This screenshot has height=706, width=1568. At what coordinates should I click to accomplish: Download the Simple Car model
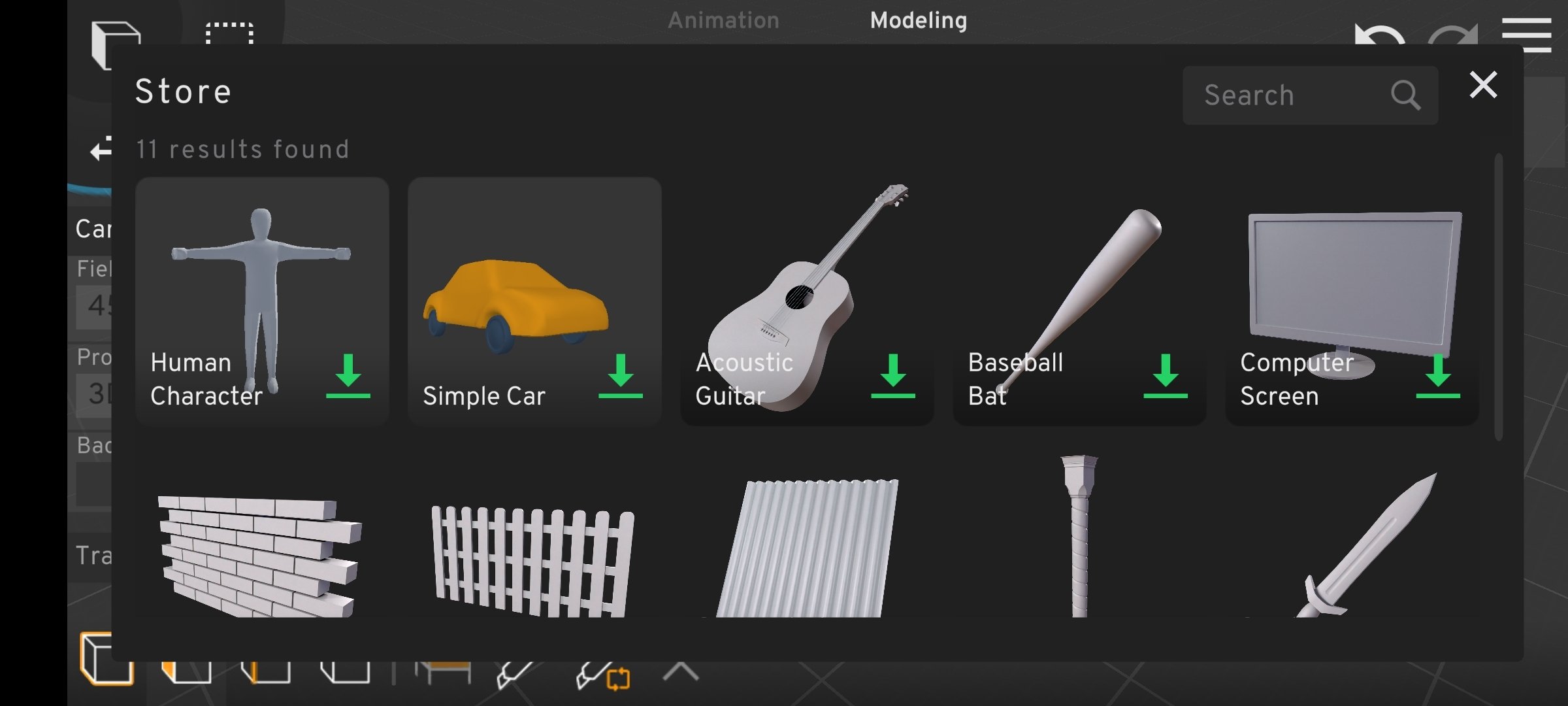click(621, 377)
